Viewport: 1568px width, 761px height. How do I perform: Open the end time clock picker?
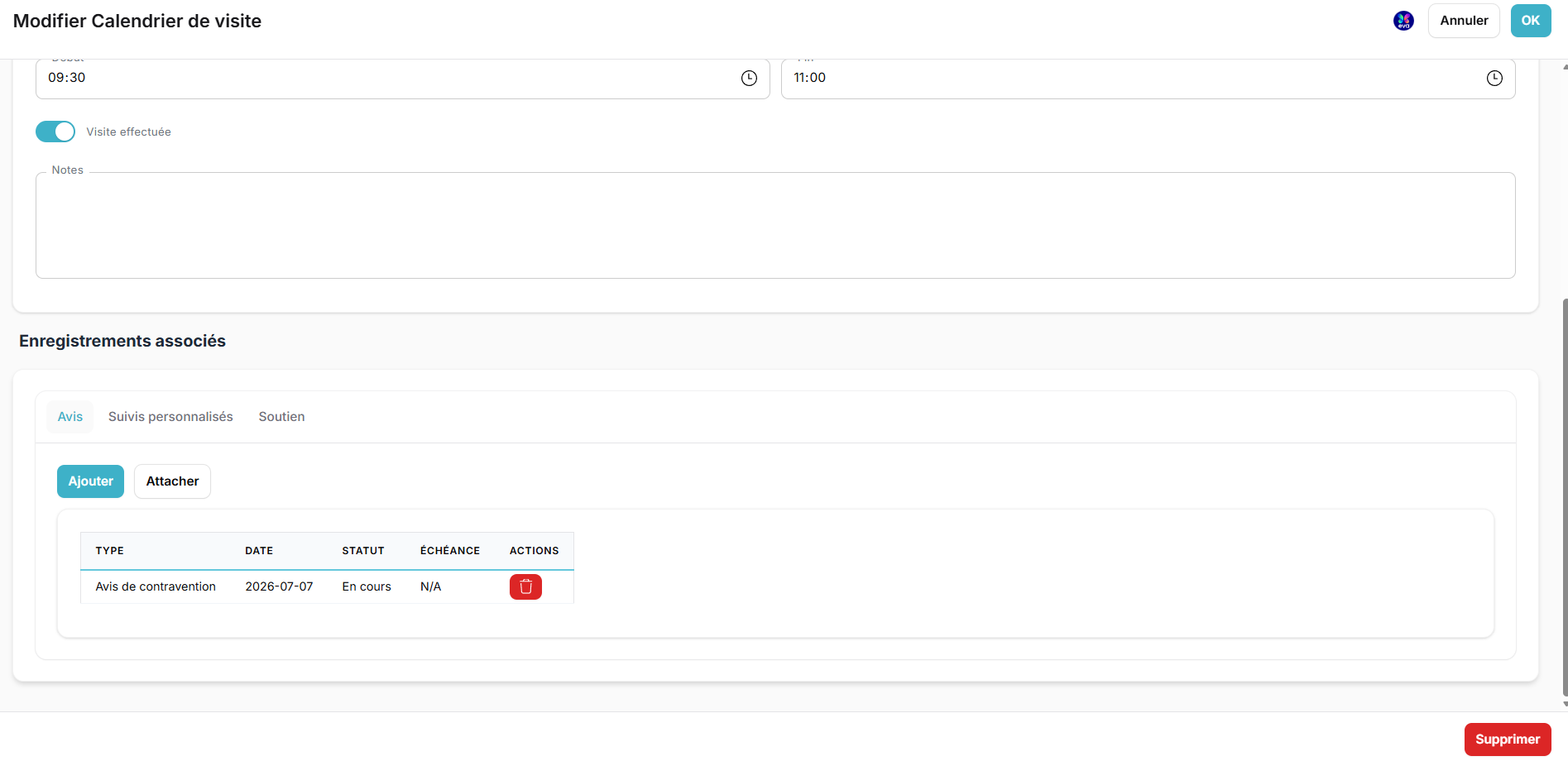pos(1494,78)
